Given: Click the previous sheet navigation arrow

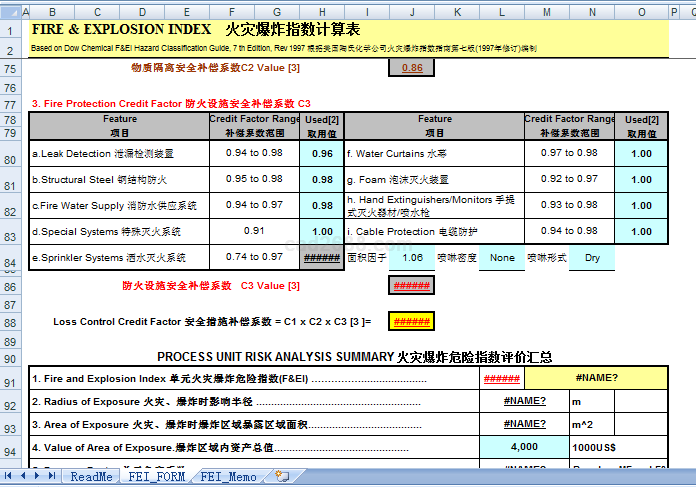Looking at the screenshot, I should coord(22,477).
